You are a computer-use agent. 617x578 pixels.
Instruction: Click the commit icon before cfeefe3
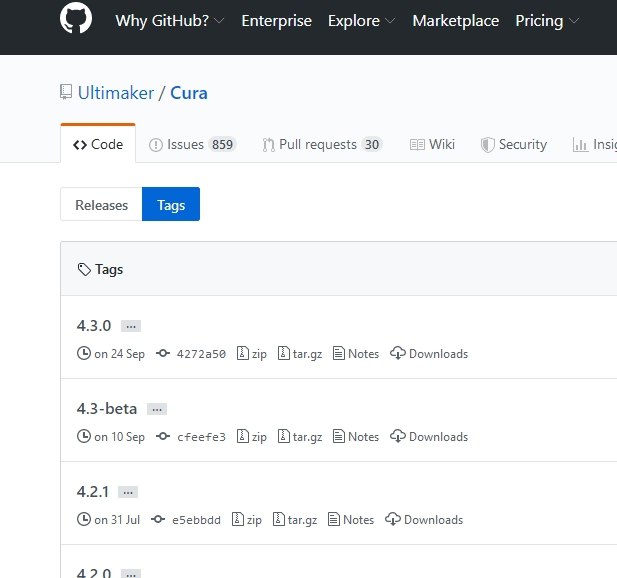(163, 436)
